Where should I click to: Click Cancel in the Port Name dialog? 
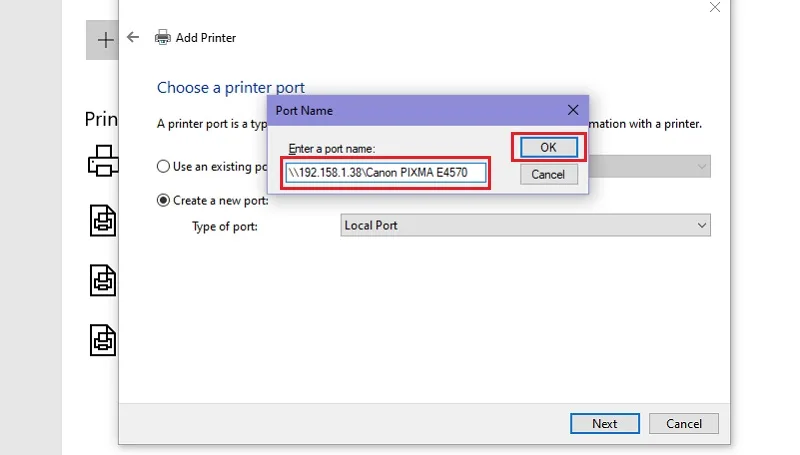(548, 174)
